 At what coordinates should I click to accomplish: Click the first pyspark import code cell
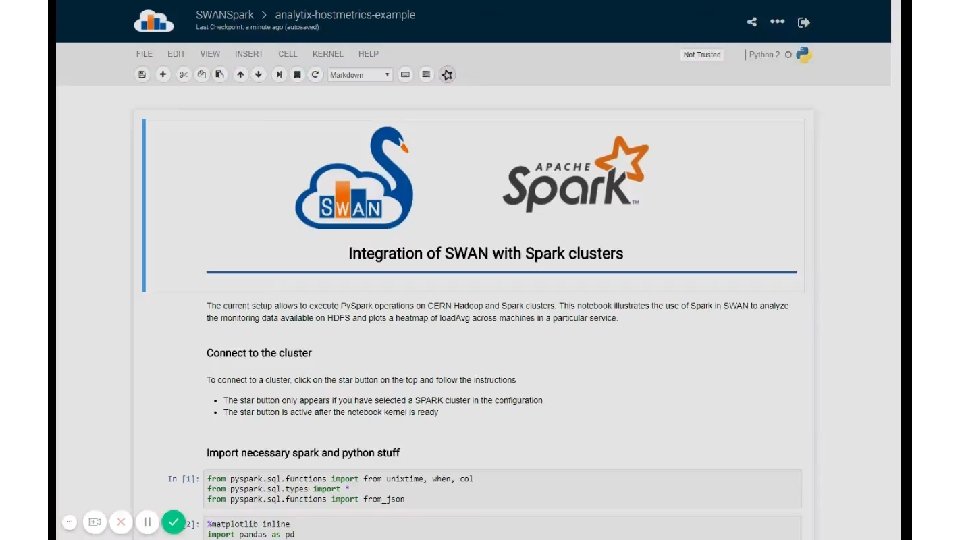(x=502, y=489)
